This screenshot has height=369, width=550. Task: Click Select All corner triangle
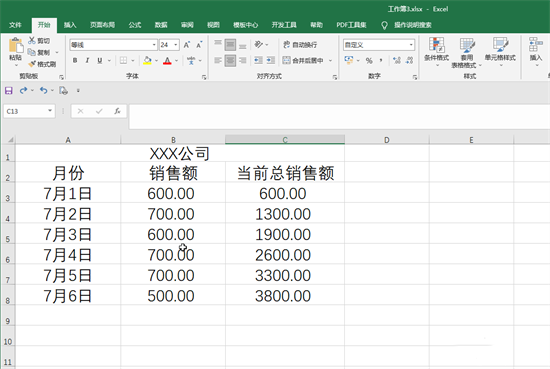tap(10, 140)
